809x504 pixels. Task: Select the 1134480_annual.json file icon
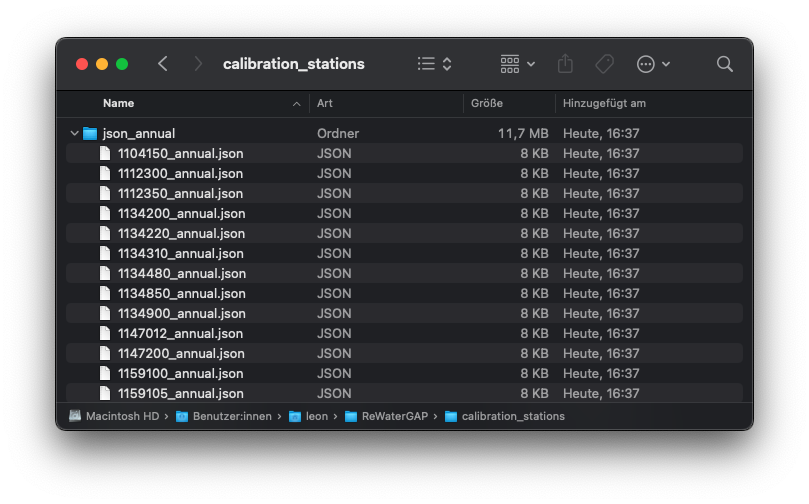click(105, 273)
